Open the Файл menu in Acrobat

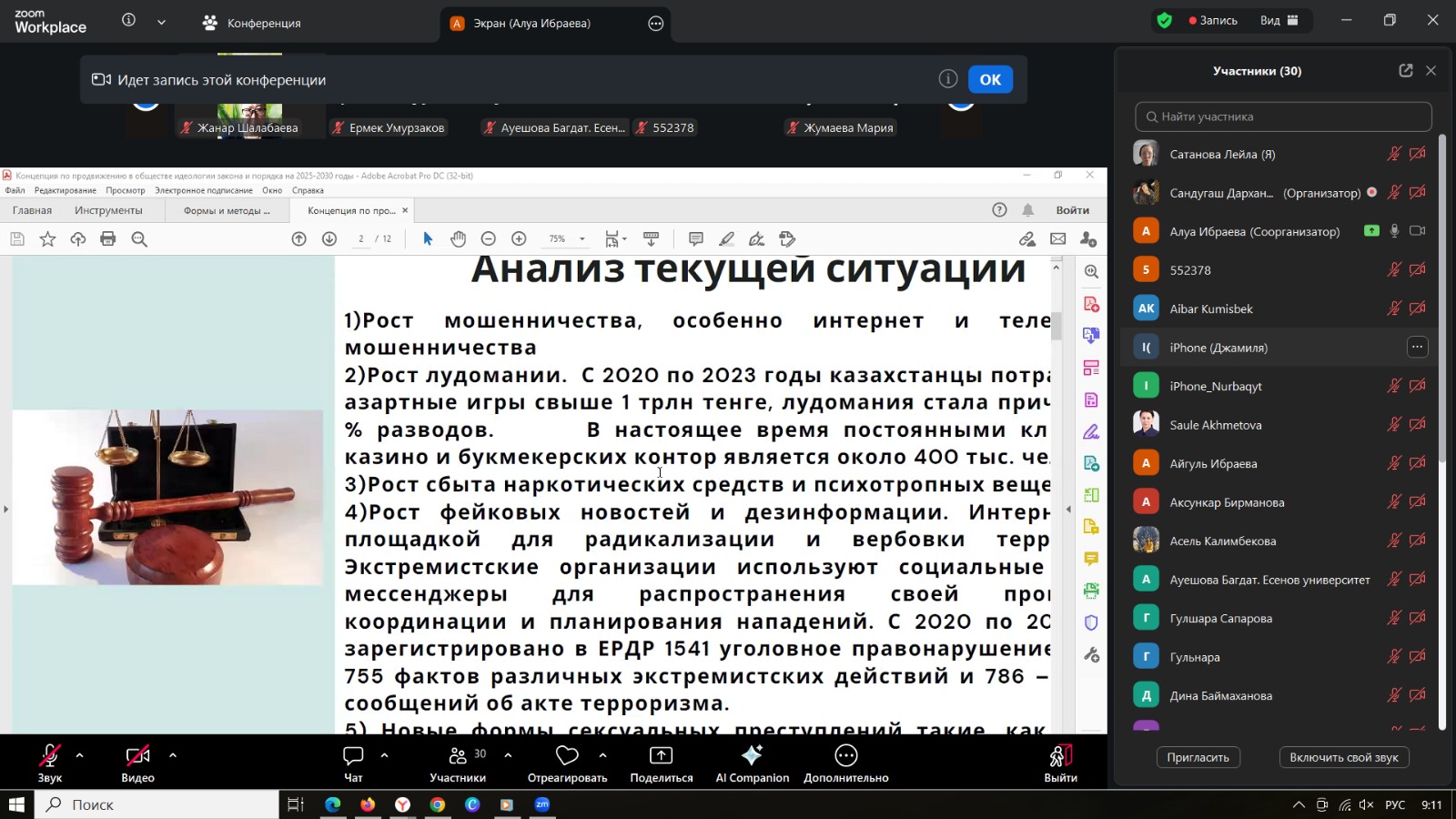click(15, 190)
